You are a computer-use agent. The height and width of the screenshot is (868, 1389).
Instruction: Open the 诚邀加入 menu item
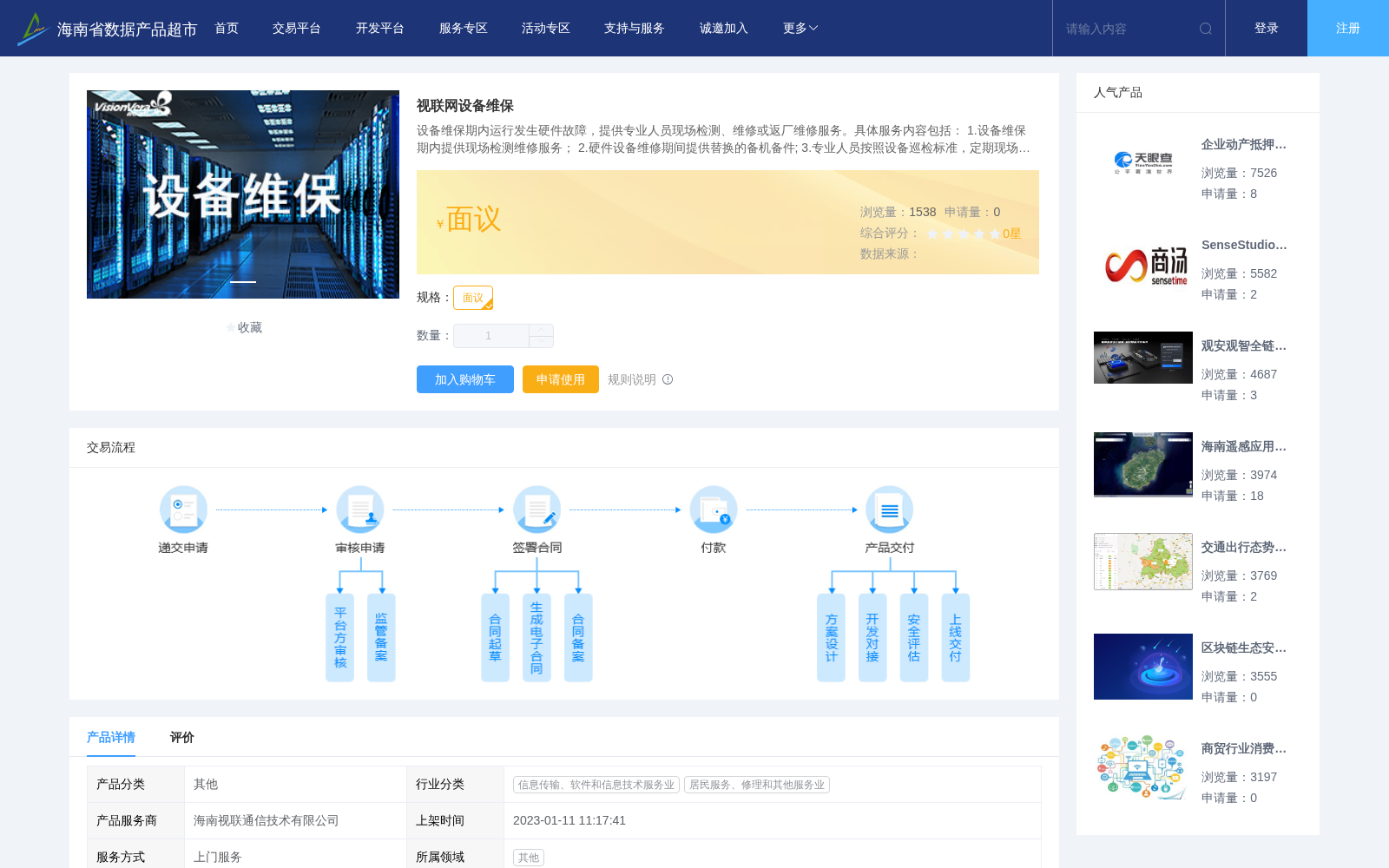(724, 29)
